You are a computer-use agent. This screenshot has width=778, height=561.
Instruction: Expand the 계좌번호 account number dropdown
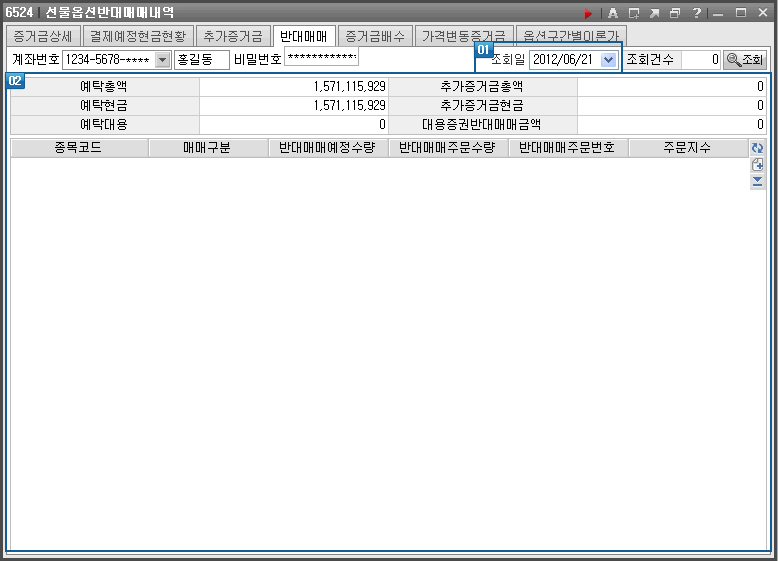163,60
